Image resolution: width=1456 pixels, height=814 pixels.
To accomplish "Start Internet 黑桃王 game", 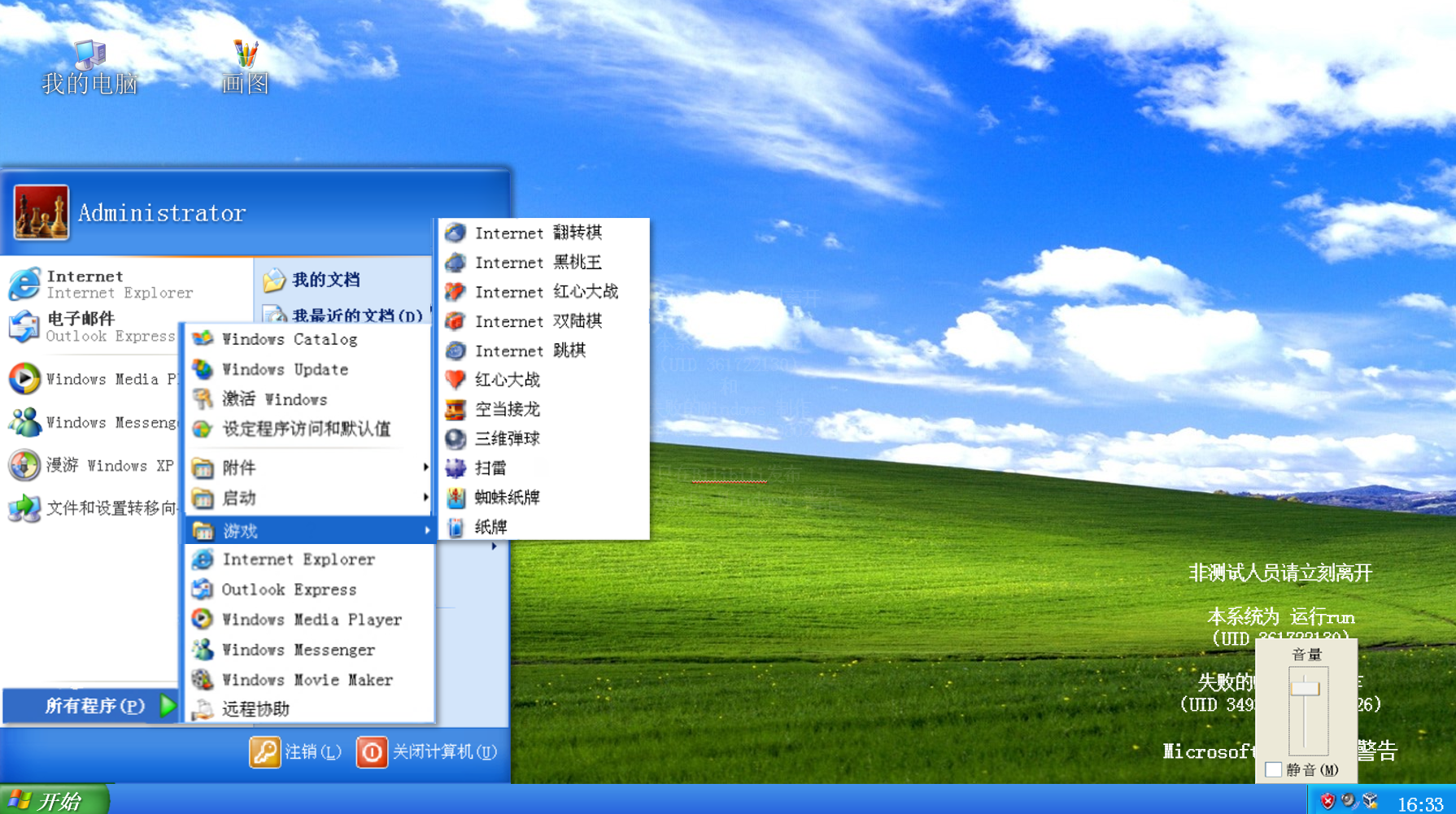I will click(x=543, y=263).
